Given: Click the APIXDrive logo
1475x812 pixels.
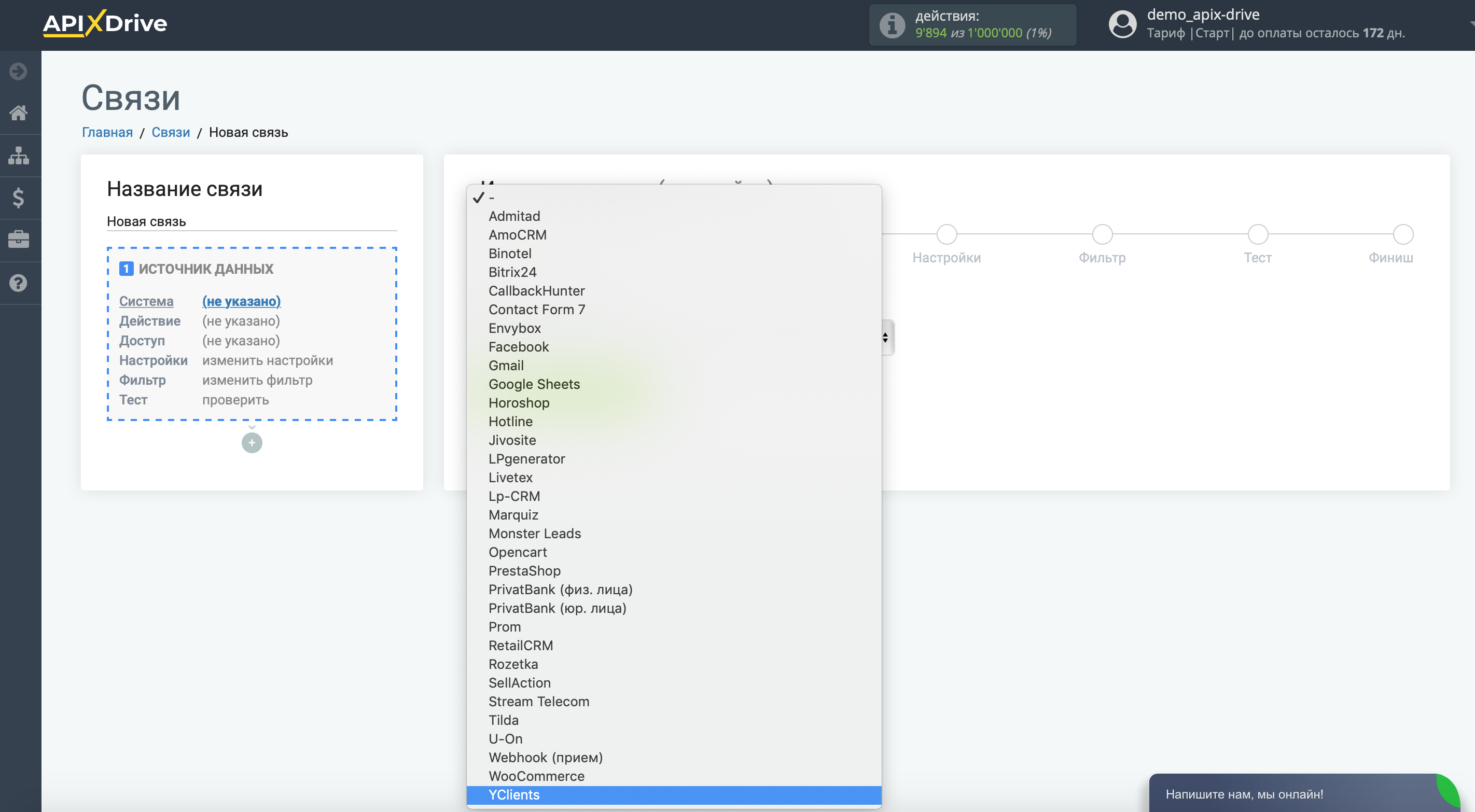Looking at the screenshot, I should 105,23.
